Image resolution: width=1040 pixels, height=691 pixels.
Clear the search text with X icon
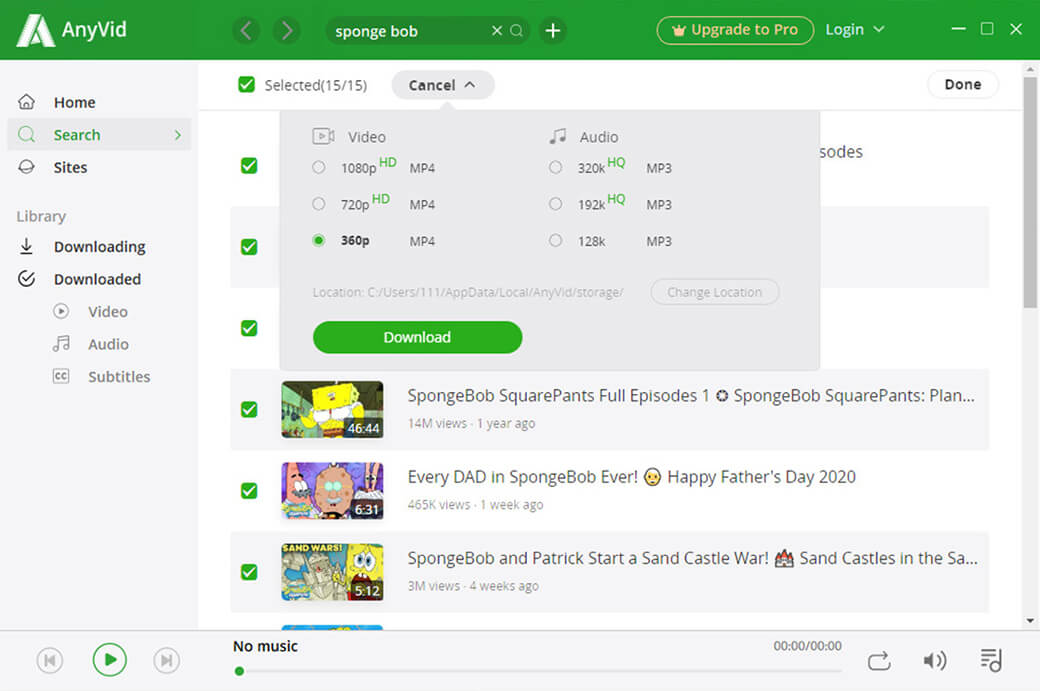click(497, 31)
